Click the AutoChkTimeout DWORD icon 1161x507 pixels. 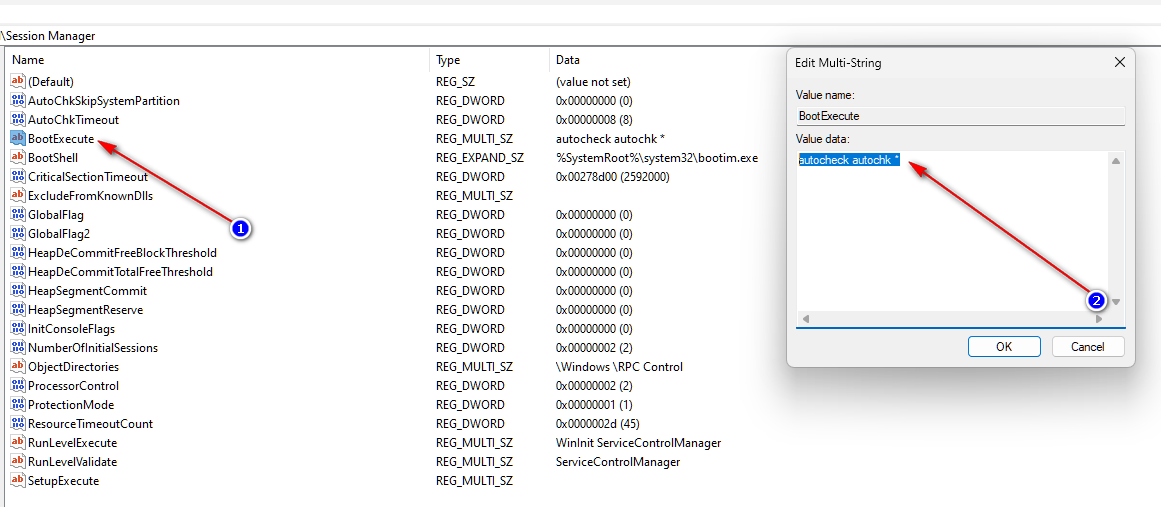coord(18,119)
